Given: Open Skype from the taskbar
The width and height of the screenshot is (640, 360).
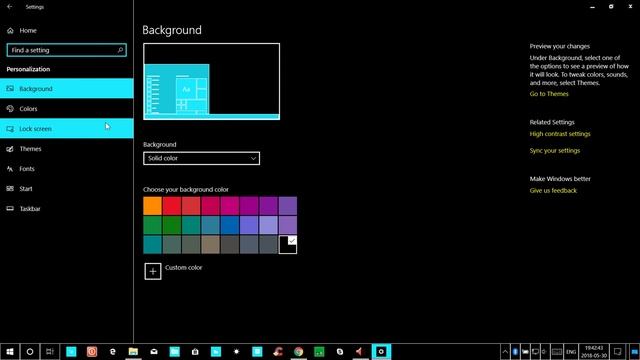Looking at the screenshot, I should coord(340,351).
